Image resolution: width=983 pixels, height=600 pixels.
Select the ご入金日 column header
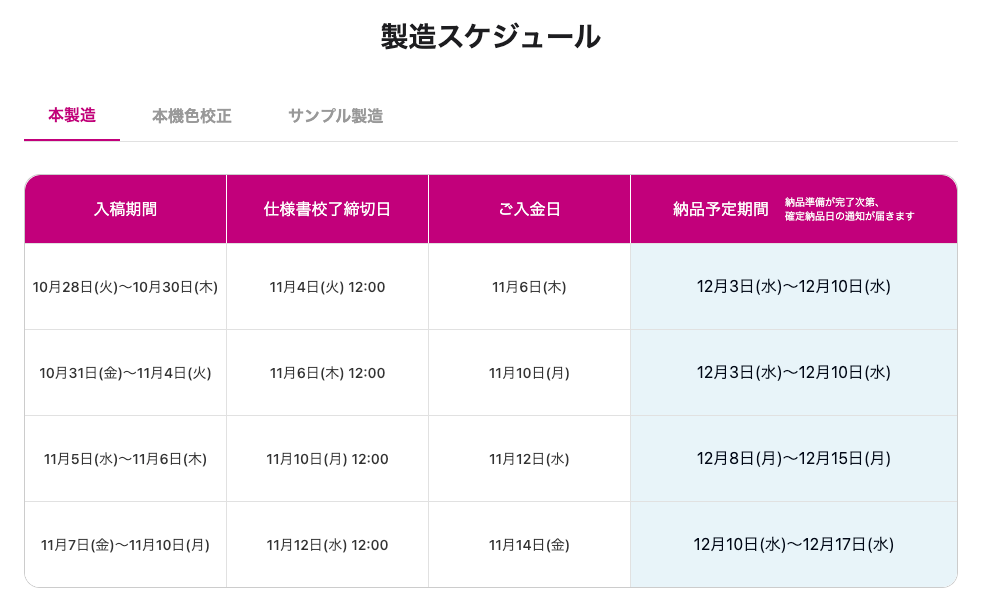(x=529, y=209)
